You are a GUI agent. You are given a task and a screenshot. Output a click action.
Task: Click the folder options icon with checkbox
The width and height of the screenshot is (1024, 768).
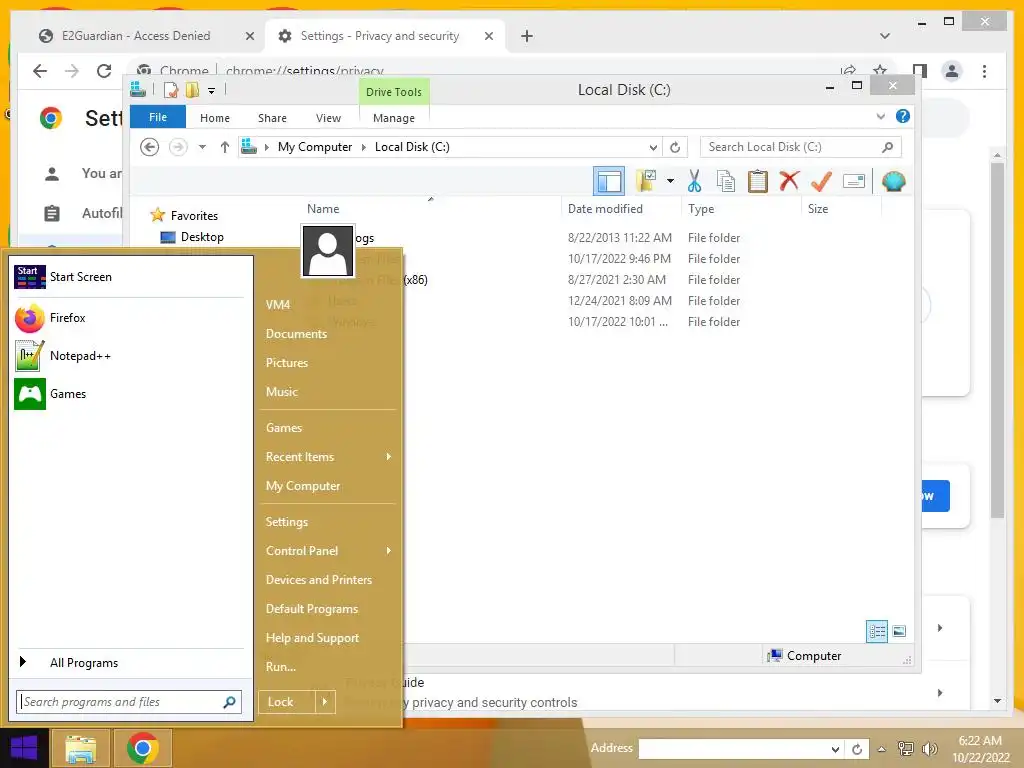click(x=646, y=181)
